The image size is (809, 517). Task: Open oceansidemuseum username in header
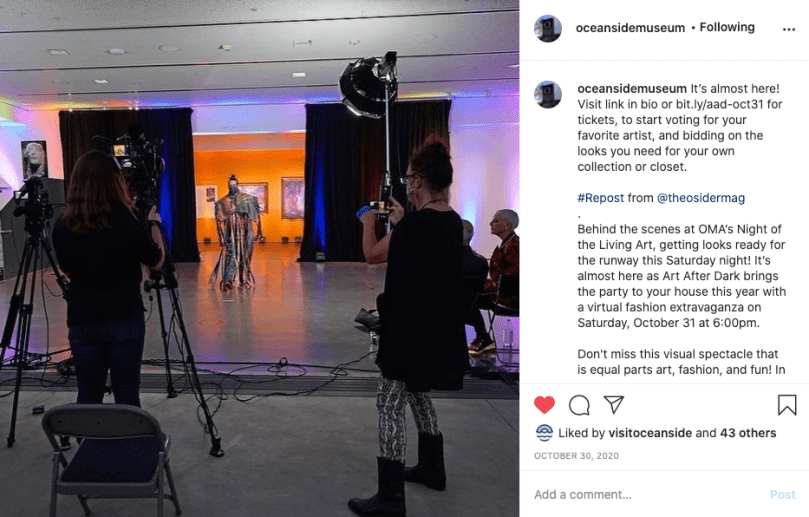coord(630,28)
